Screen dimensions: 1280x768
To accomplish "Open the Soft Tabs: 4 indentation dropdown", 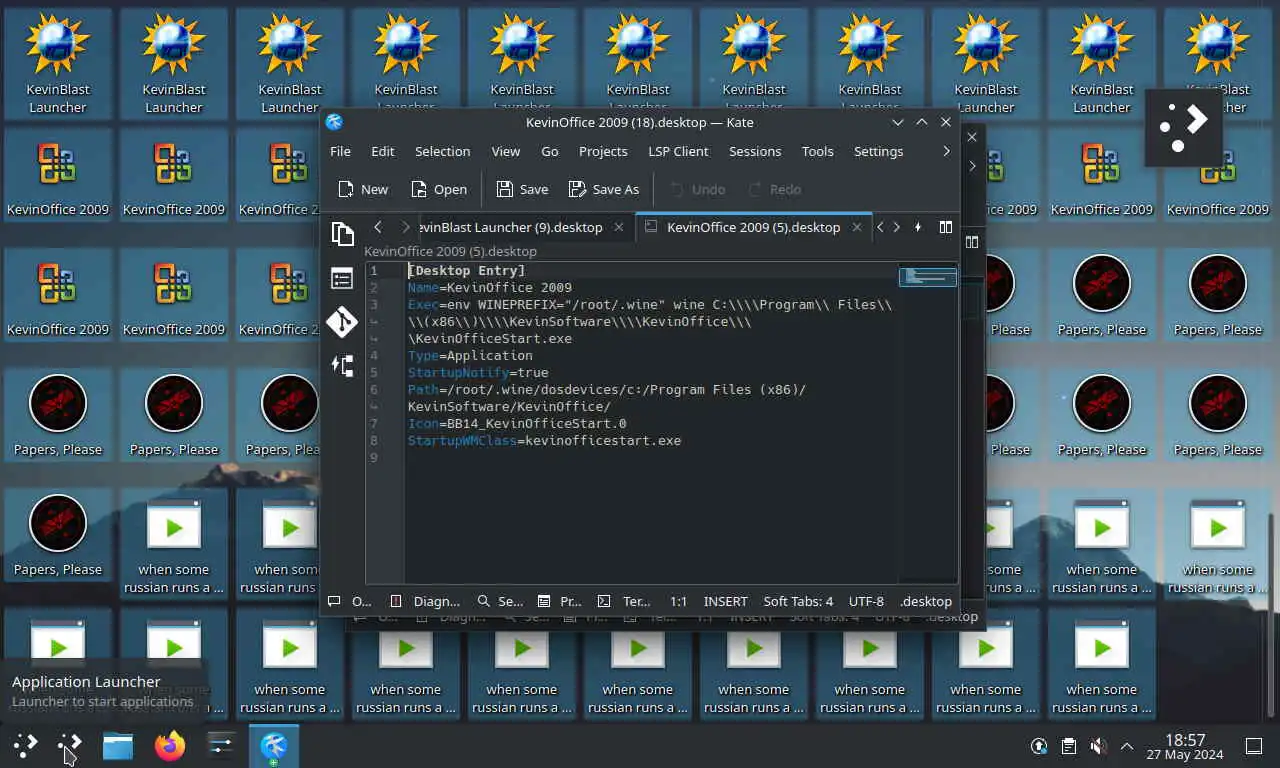I will tap(798, 601).
